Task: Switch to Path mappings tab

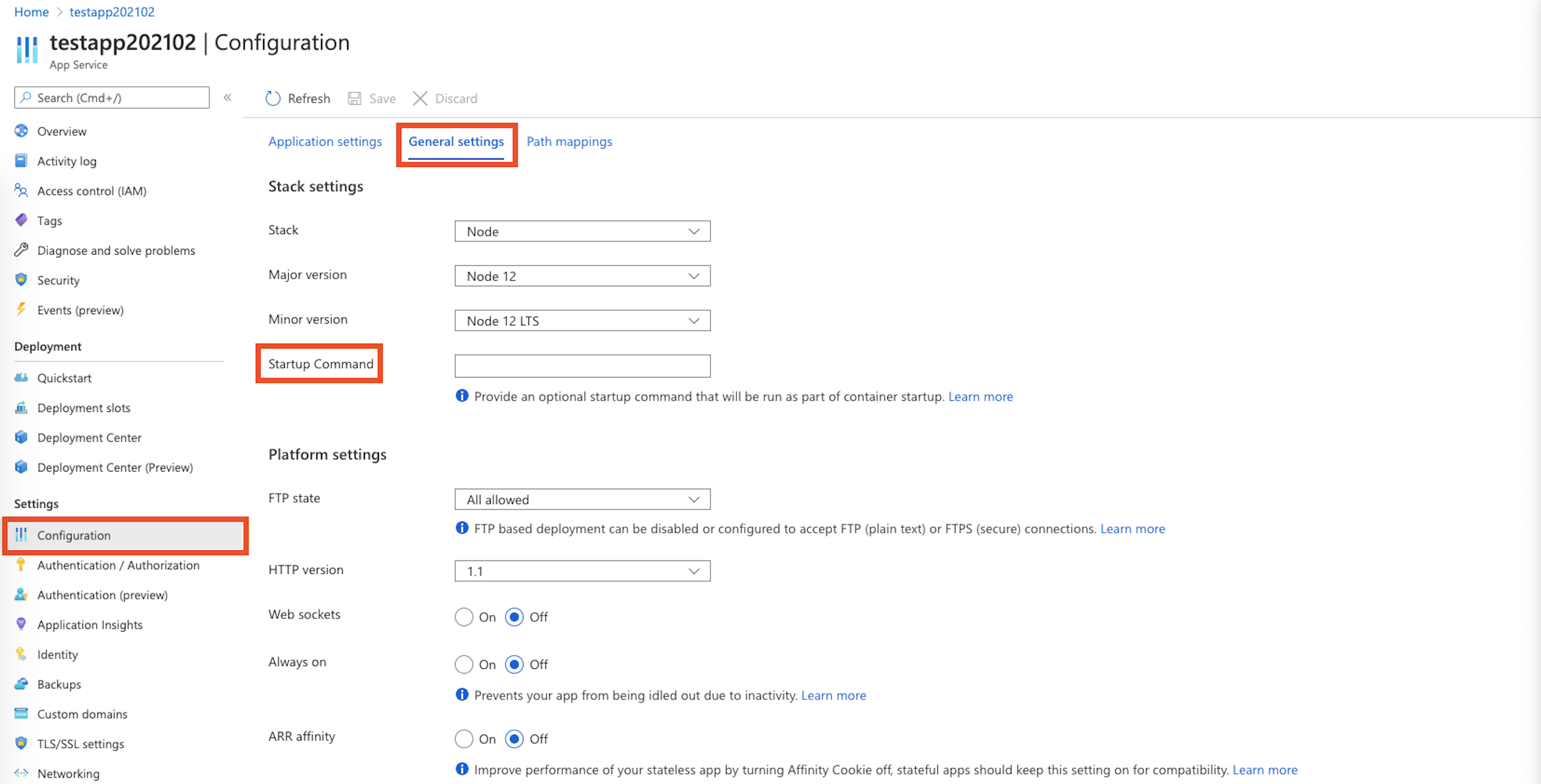Action: click(569, 142)
